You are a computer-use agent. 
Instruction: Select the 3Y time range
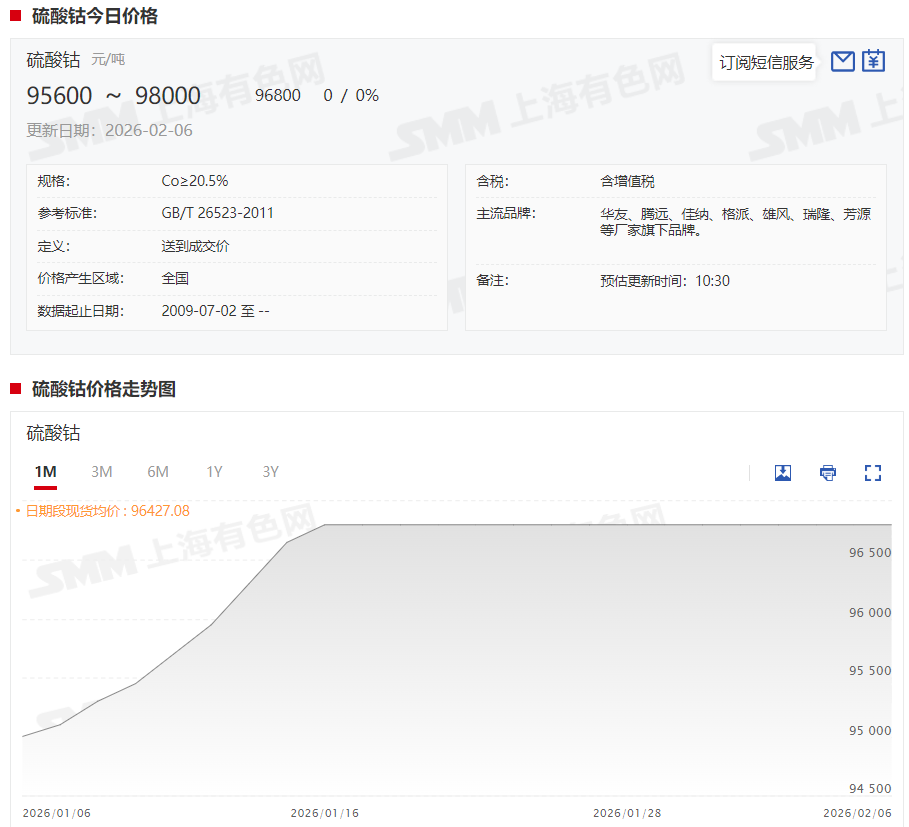click(270, 472)
